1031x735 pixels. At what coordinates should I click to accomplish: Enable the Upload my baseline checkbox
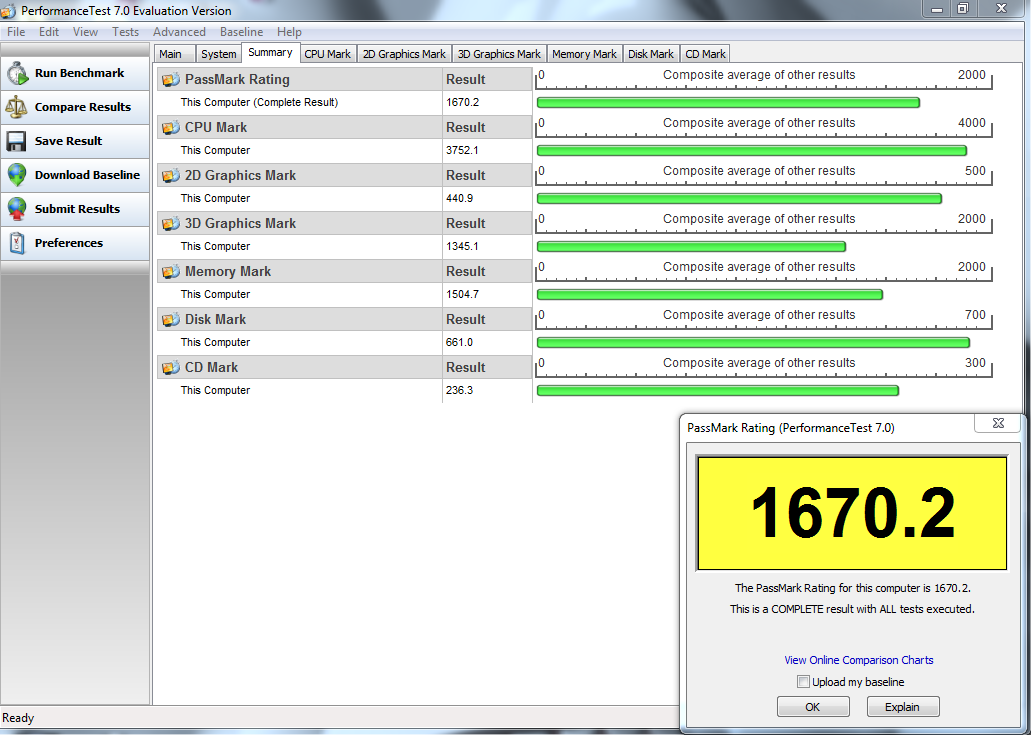[804, 681]
